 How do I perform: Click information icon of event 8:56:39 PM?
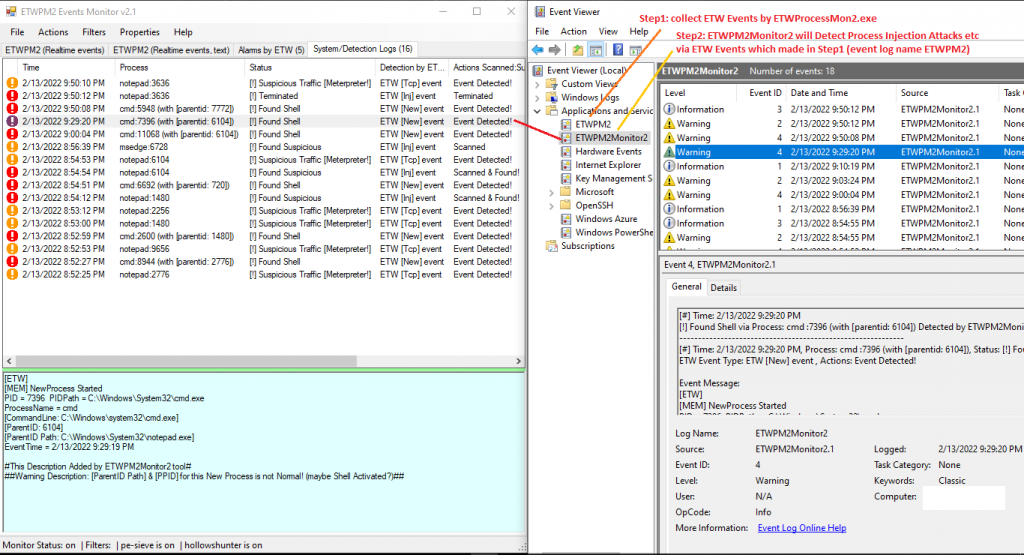(x=669, y=209)
